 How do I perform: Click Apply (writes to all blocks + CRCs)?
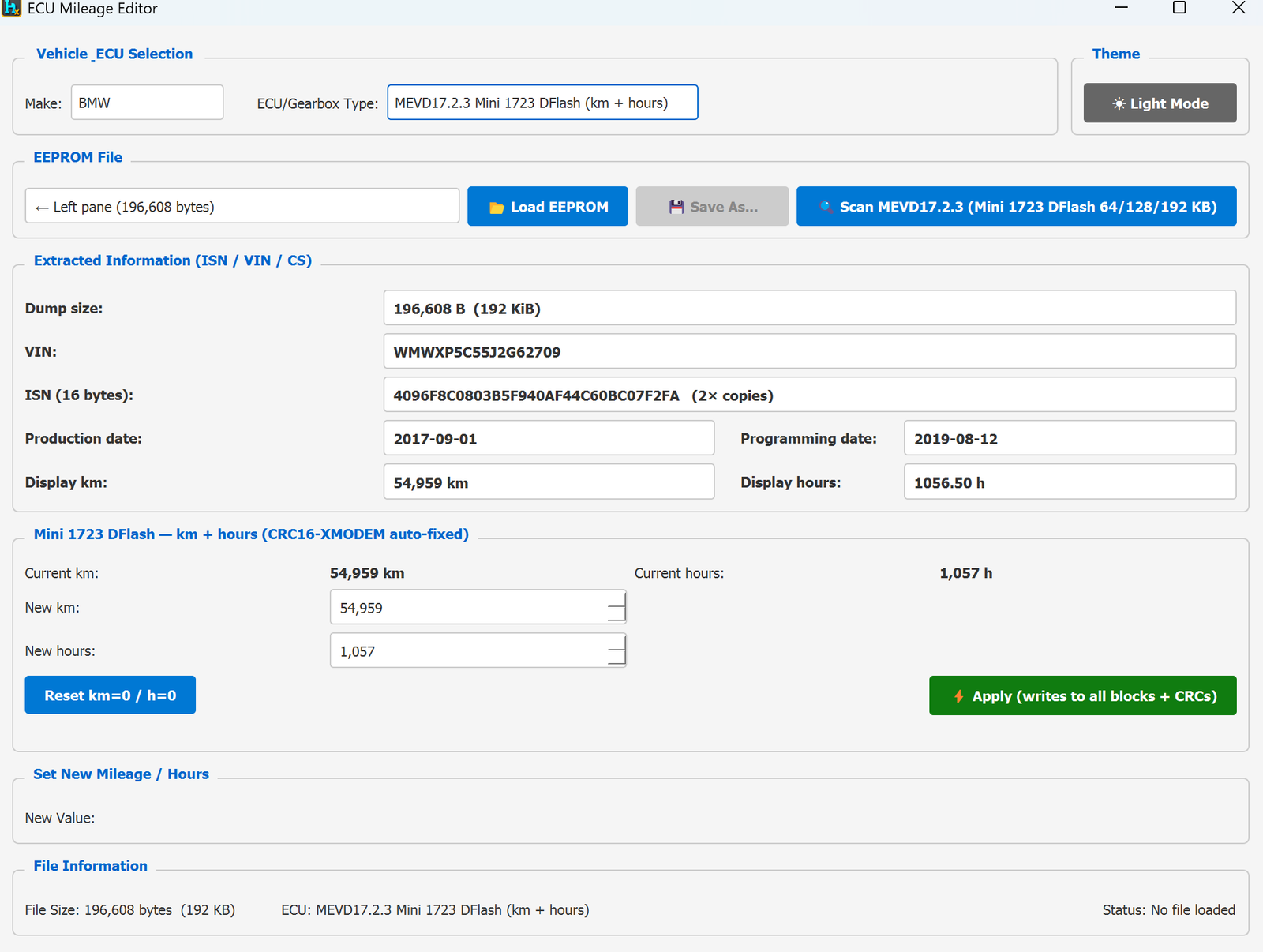click(1083, 695)
